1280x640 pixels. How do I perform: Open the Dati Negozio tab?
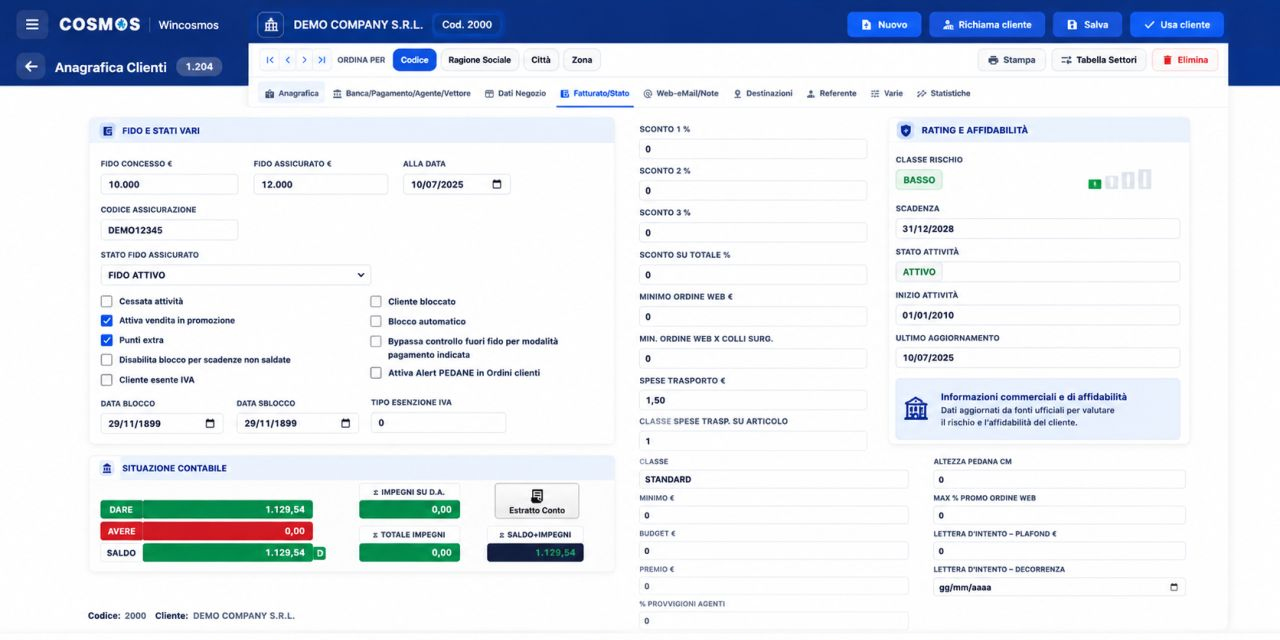click(515, 93)
